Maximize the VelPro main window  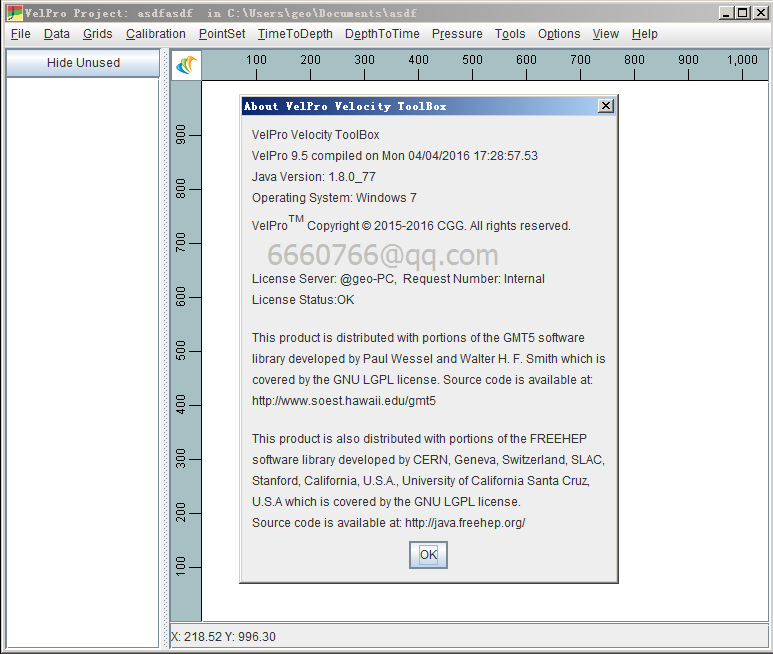point(742,13)
